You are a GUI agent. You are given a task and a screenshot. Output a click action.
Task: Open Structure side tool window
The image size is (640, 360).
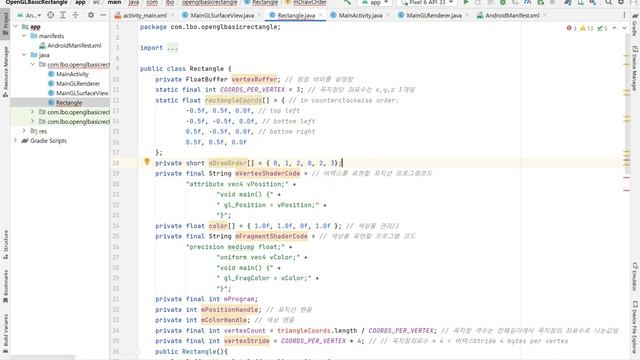click(5, 244)
